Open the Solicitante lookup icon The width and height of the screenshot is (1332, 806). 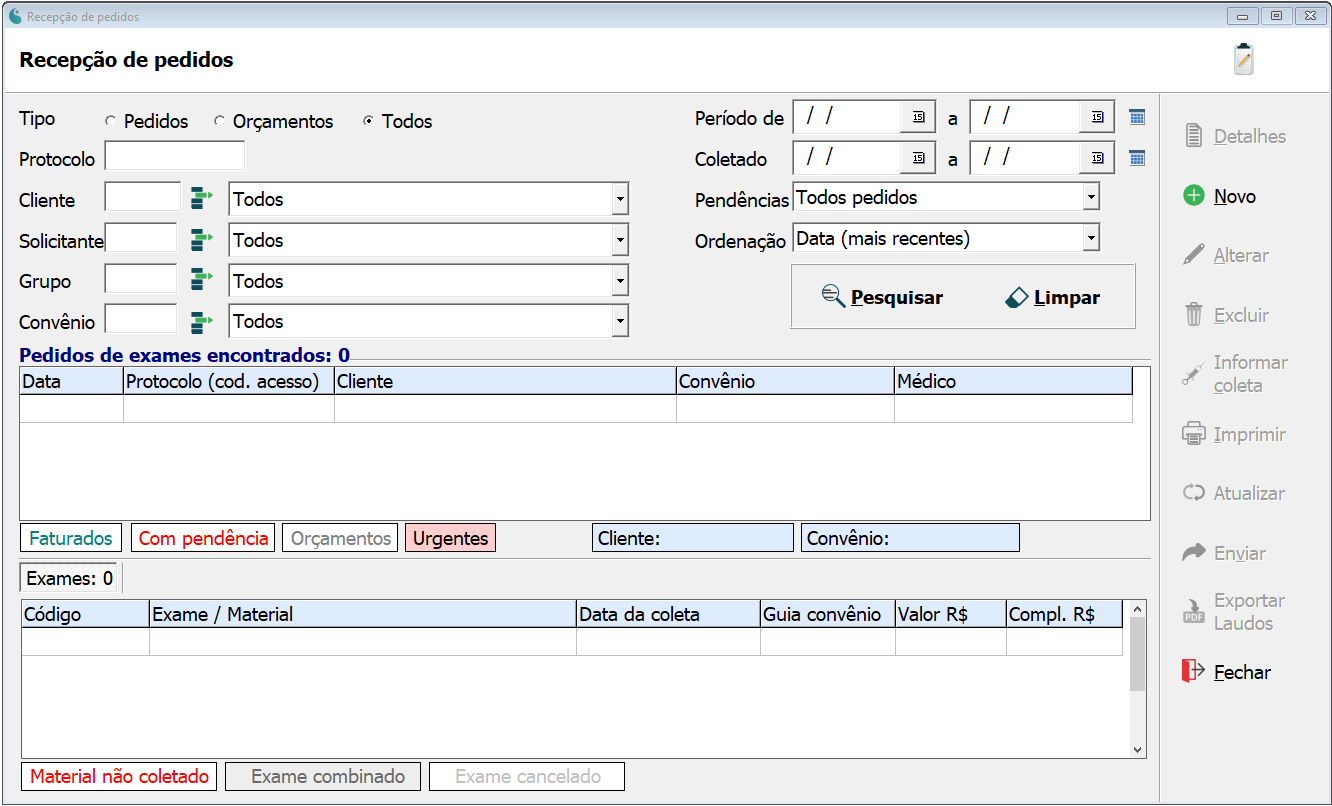tap(202, 239)
